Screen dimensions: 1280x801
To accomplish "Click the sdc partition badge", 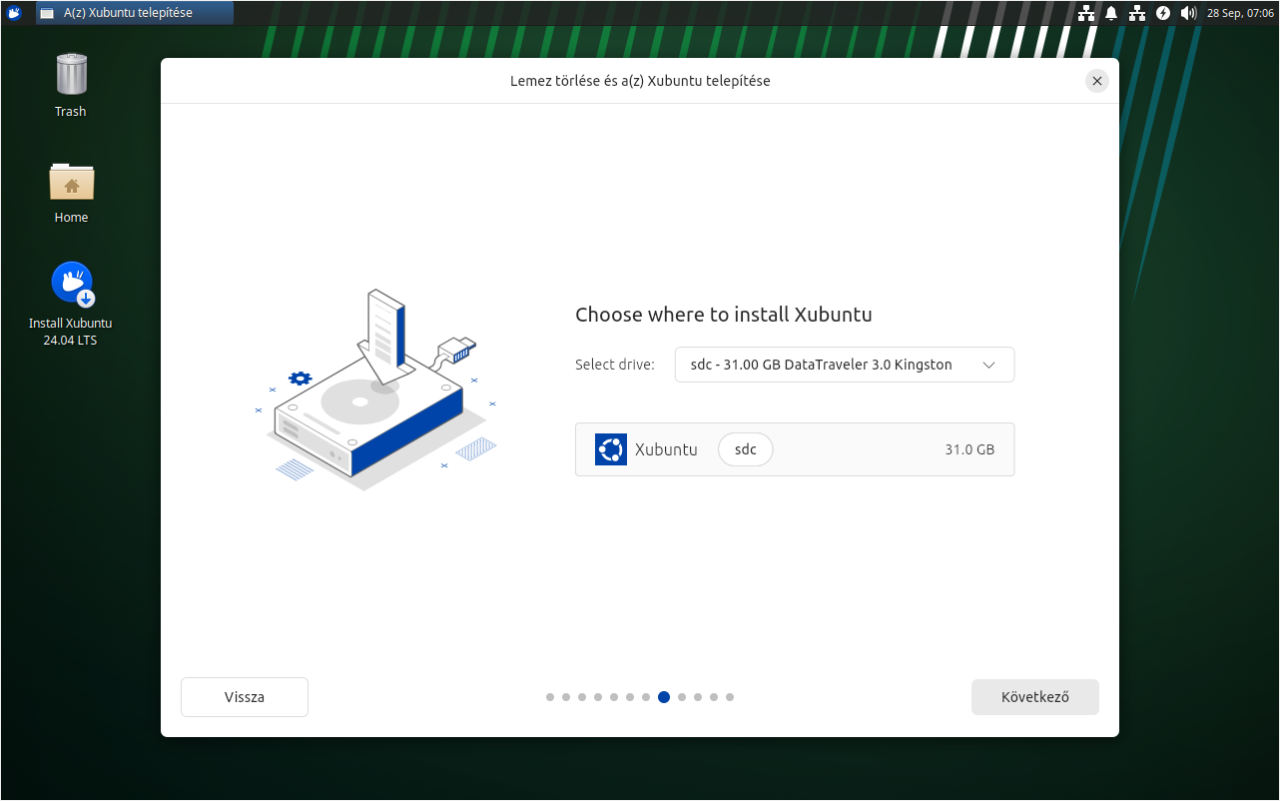I will coord(746,449).
